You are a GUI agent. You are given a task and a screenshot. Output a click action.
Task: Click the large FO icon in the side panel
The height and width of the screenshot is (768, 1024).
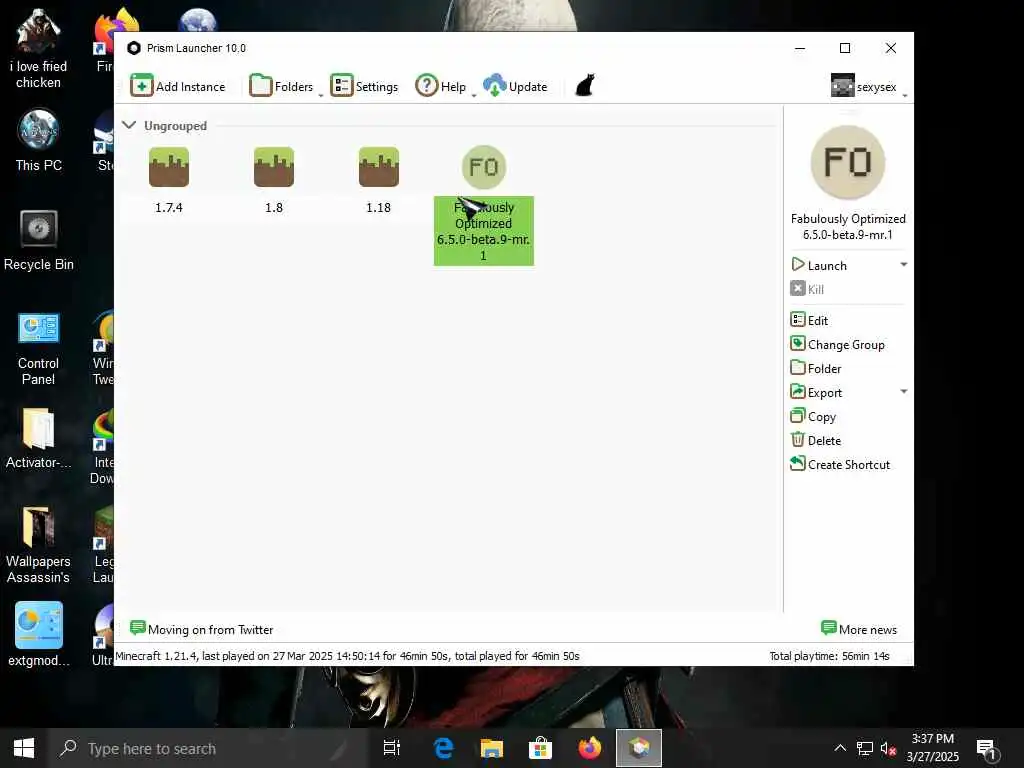click(x=848, y=162)
